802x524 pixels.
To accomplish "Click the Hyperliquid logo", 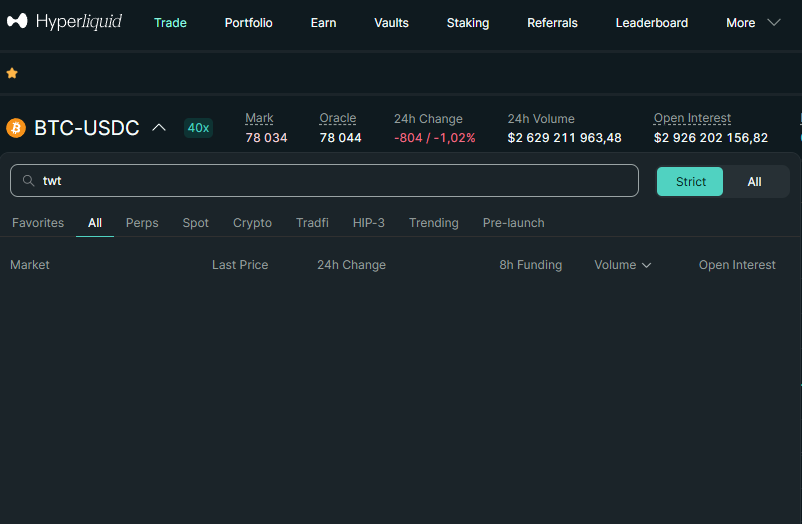I will click(x=64, y=21).
